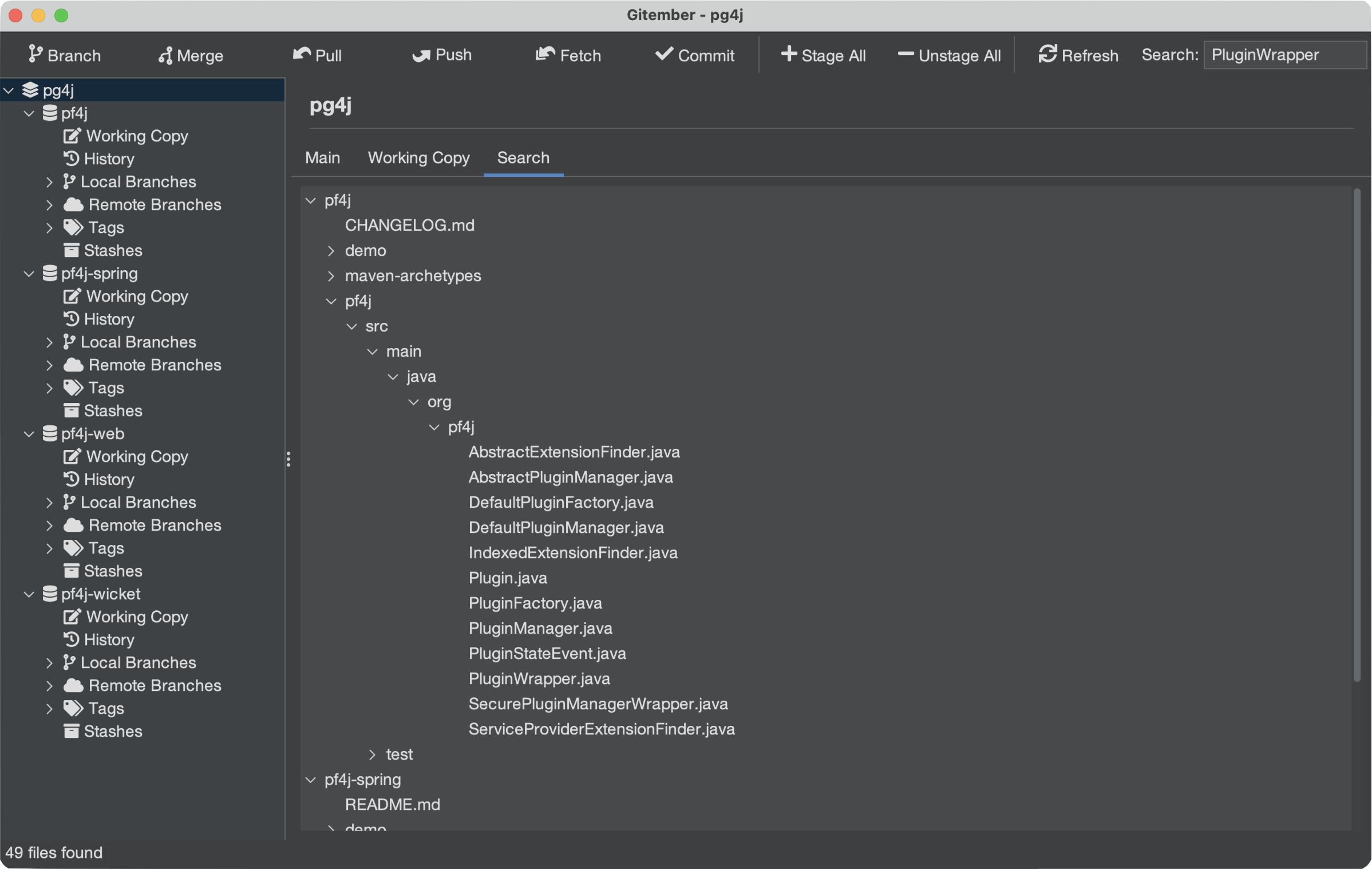Click the Refresh button label
This screenshot has width=1372, height=869.
coord(1090,56)
